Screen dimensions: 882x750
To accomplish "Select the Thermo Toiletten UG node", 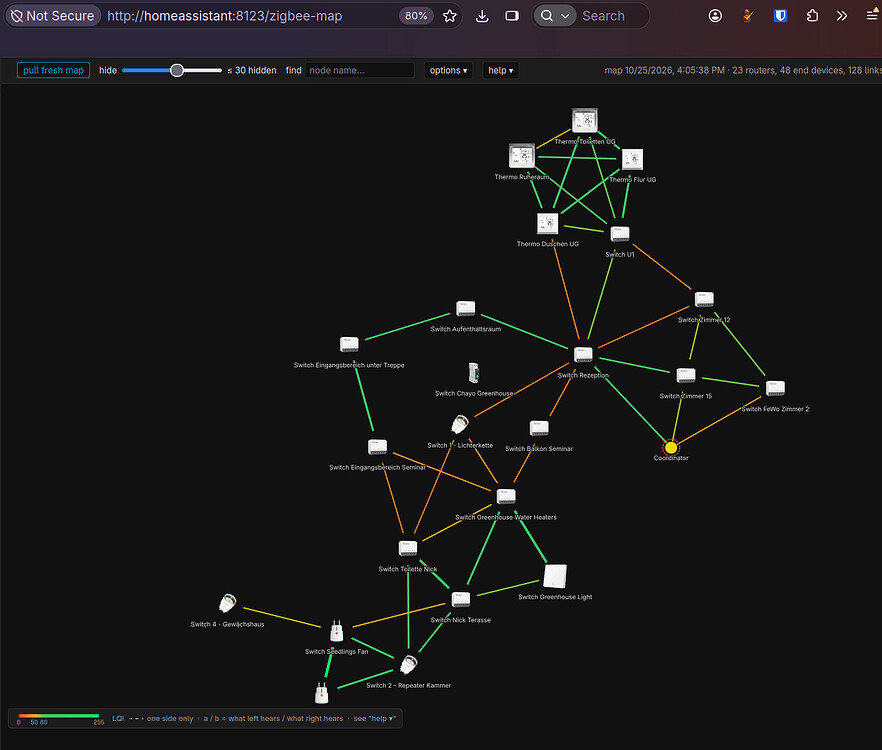I will (584, 120).
